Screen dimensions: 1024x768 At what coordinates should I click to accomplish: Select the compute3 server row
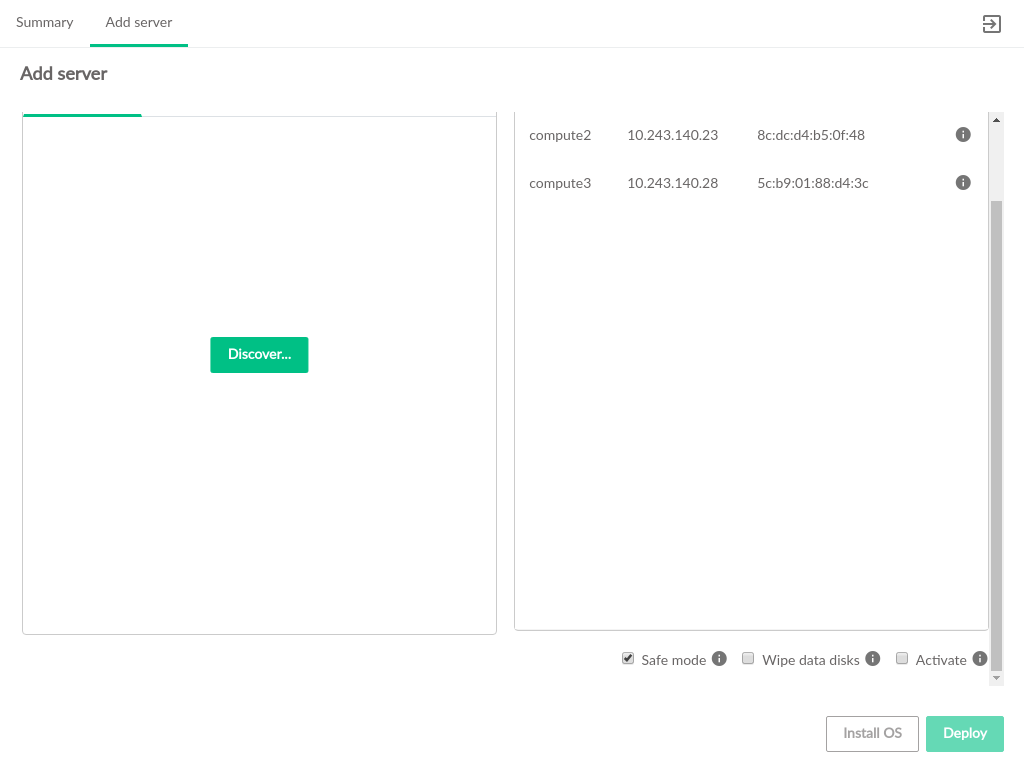pyautogui.click(x=560, y=183)
